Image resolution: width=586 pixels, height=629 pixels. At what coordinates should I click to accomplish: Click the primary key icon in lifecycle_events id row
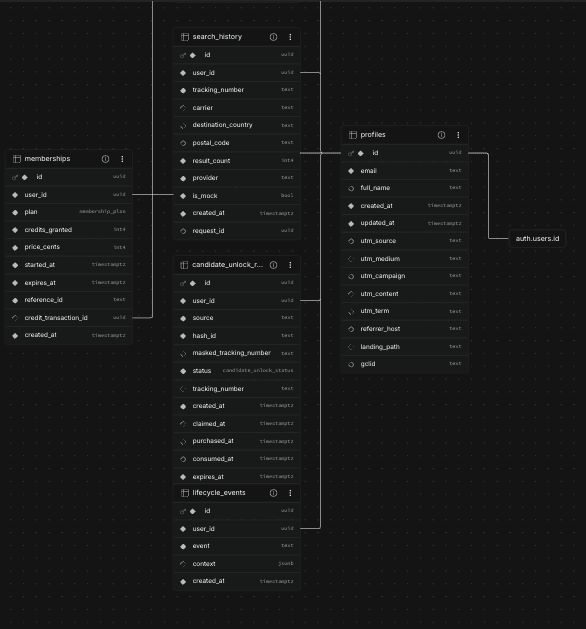[x=182, y=511]
